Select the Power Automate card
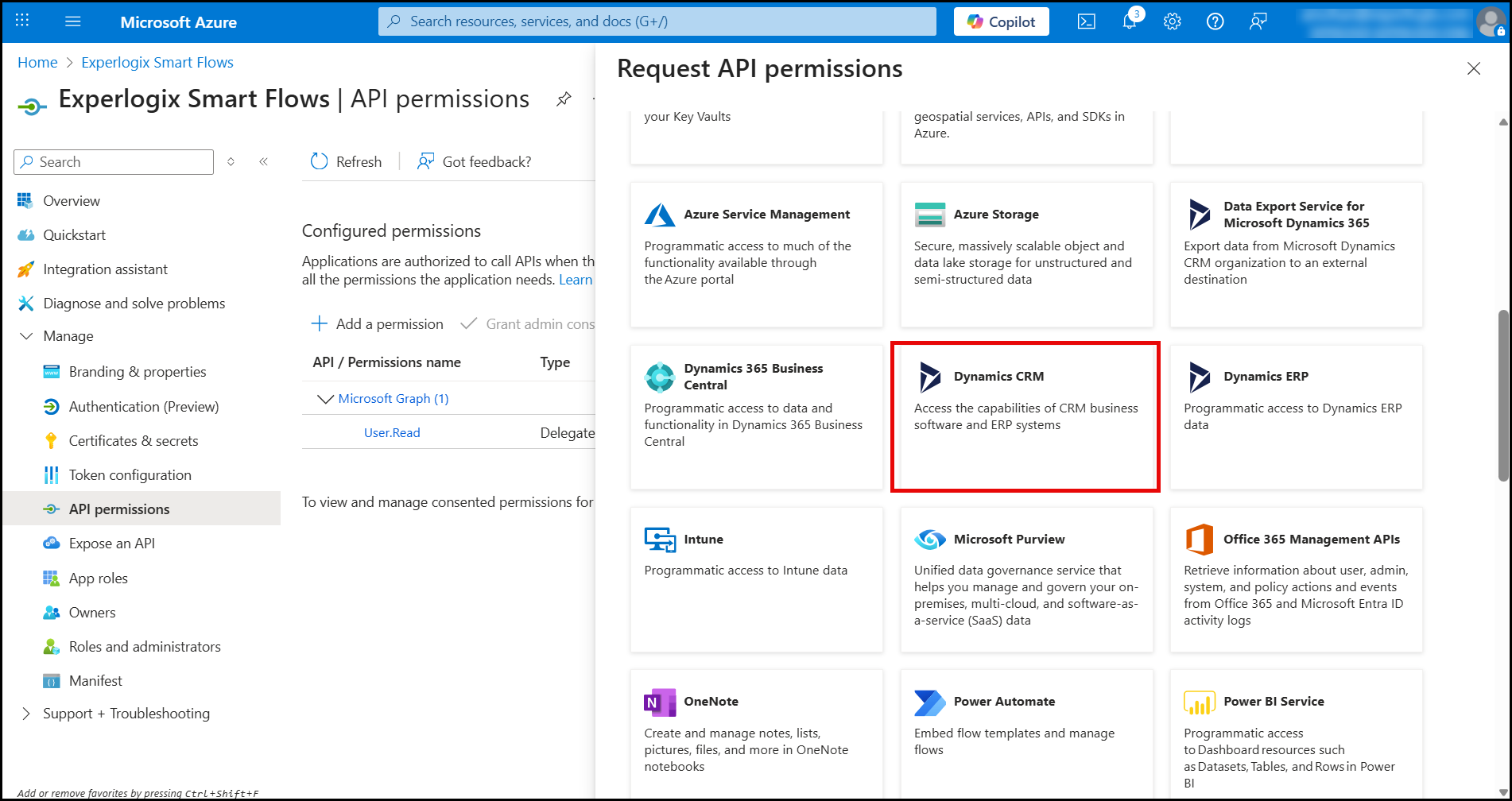The width and height of the screenshot is (1512, 801). click(x=1026, y=735)
